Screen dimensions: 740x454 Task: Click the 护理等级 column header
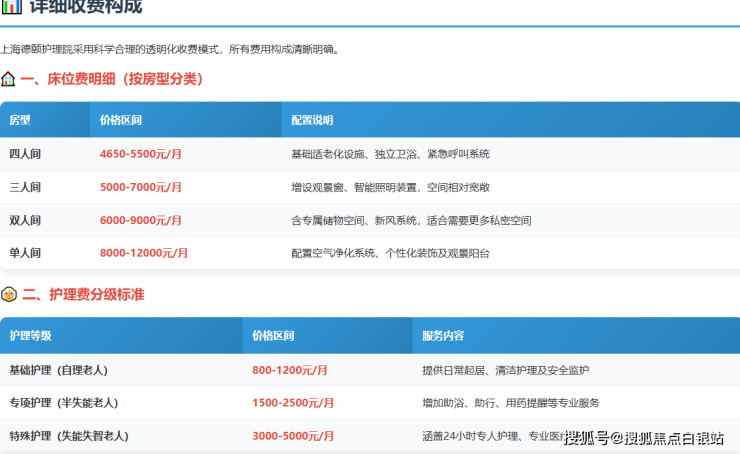coord(30,336)
